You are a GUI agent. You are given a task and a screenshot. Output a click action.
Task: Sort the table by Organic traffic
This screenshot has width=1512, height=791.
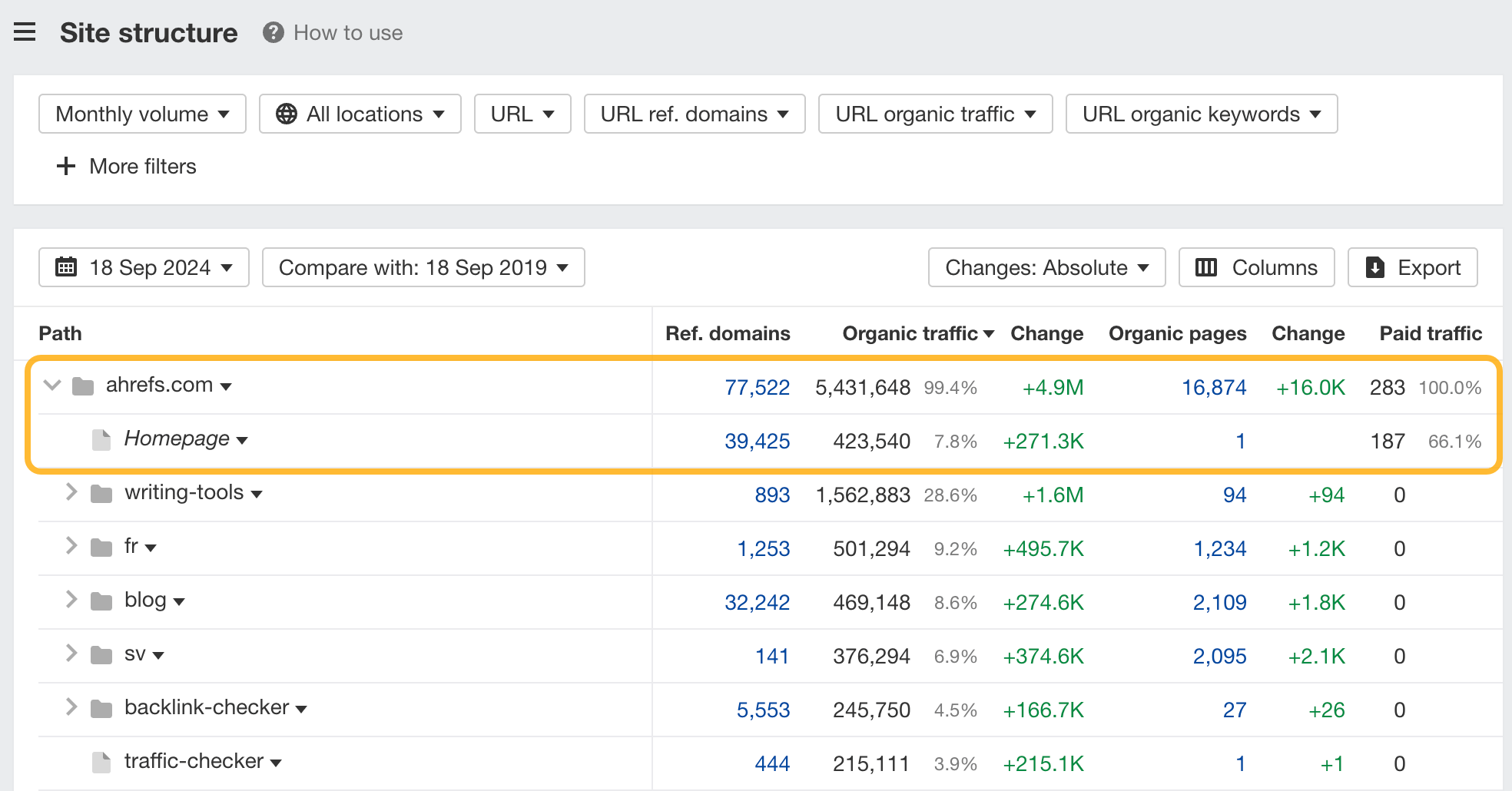coord(910,333)
